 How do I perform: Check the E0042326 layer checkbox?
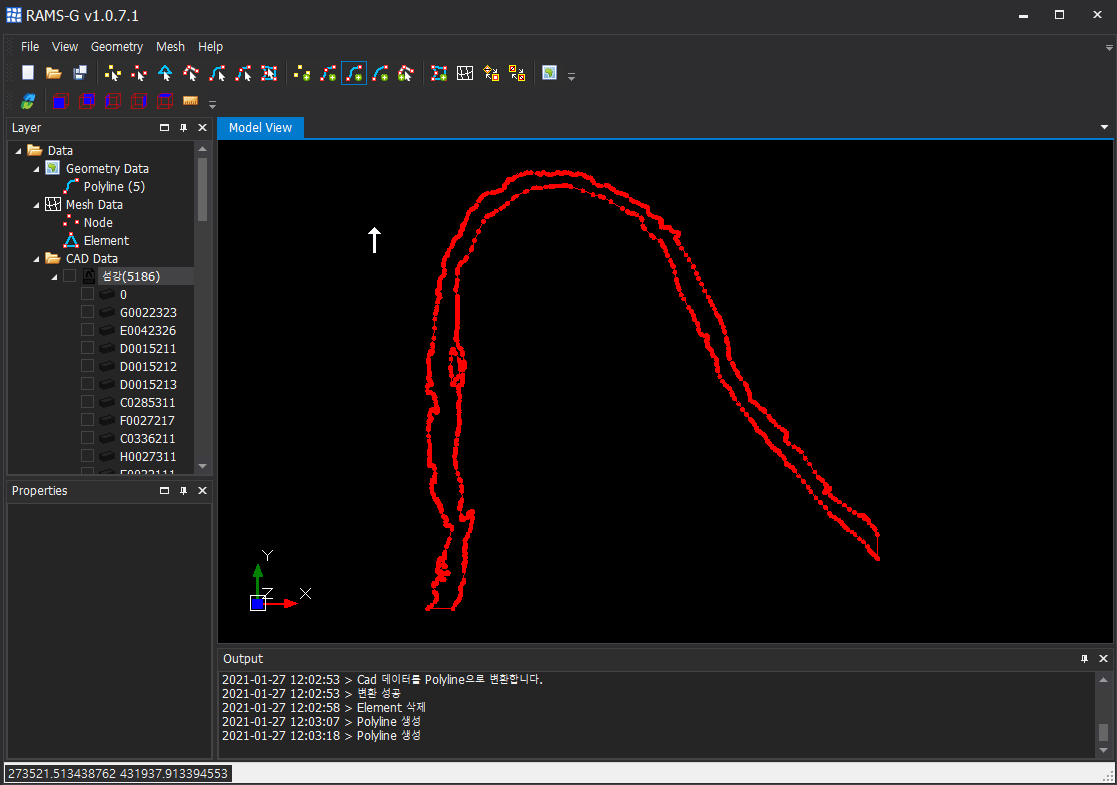coord(87,330)
